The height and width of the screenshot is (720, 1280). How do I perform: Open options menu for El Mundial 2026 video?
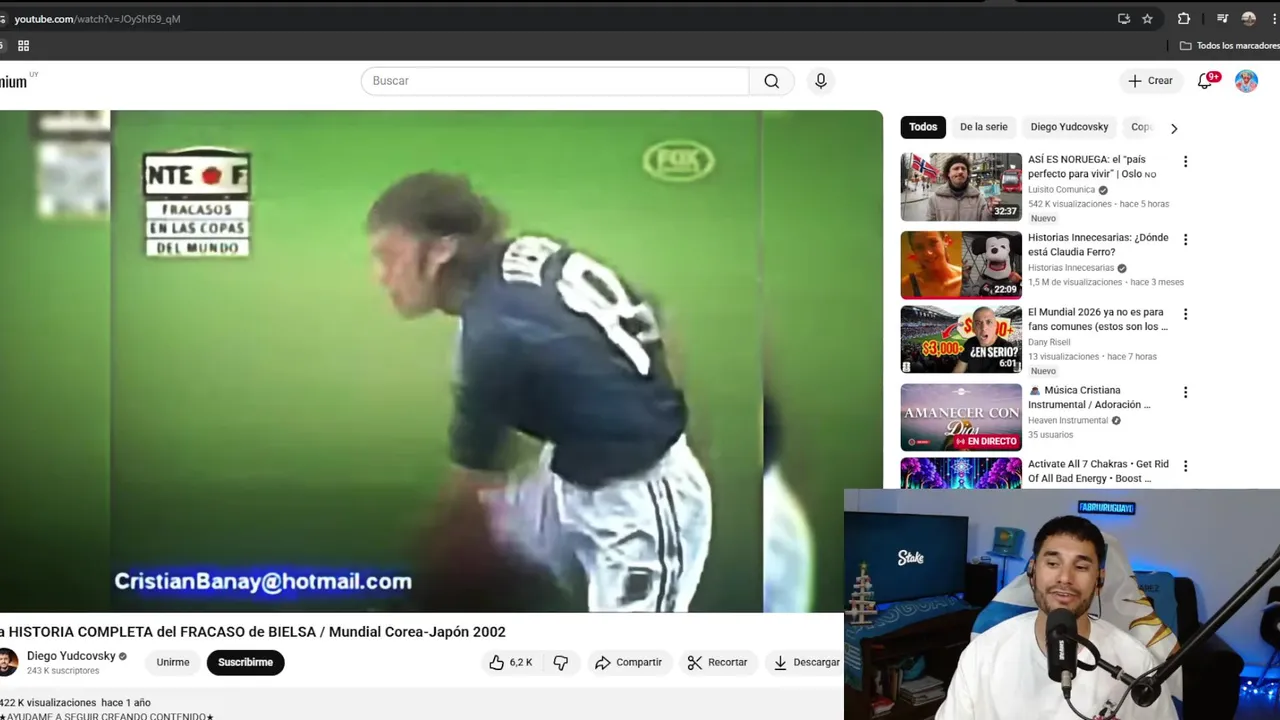[1185, 313]
